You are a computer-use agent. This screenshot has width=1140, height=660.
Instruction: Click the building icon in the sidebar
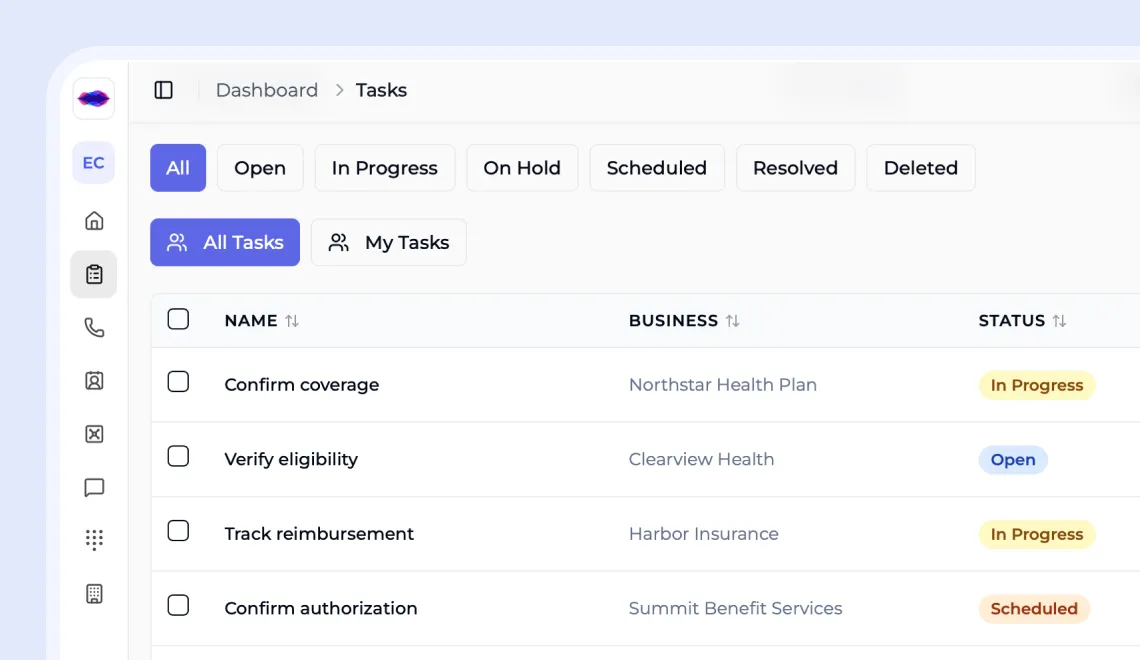coord(94,594)
